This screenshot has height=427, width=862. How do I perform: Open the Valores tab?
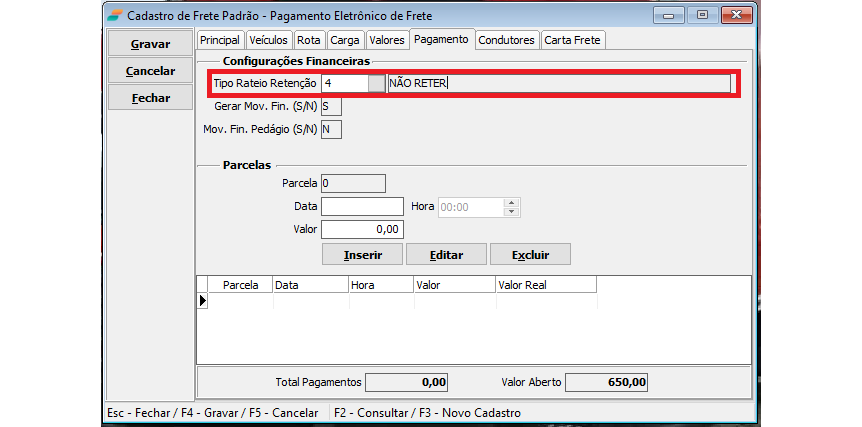(386, 40)
